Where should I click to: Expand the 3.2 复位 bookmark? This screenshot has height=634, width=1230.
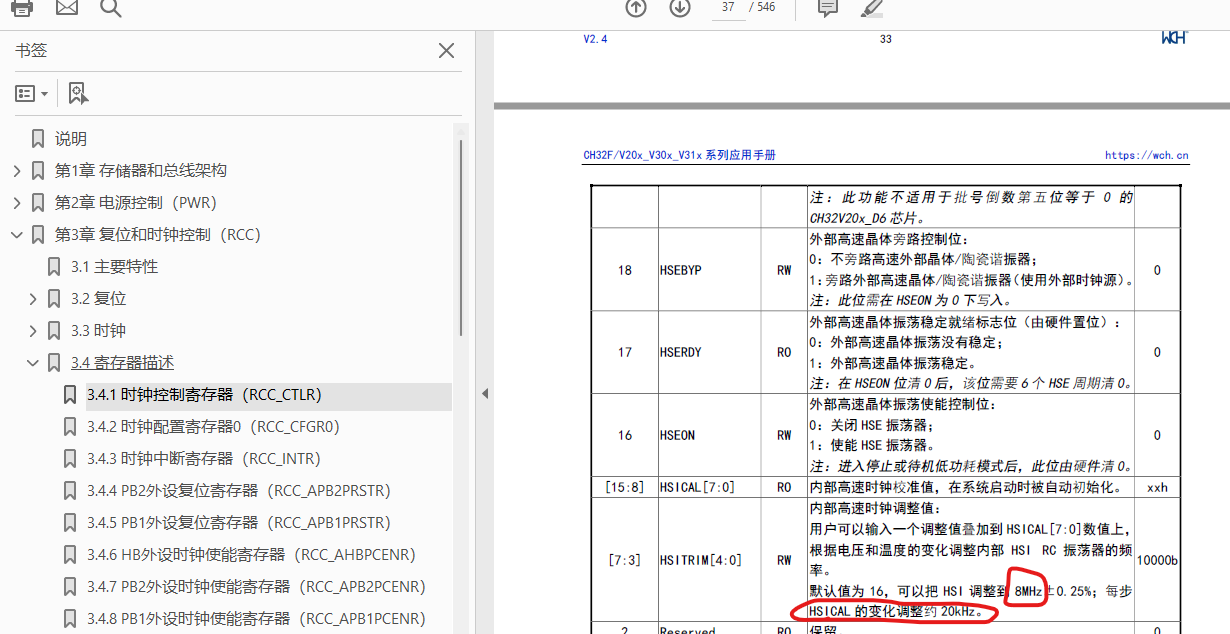coord(32,299)
